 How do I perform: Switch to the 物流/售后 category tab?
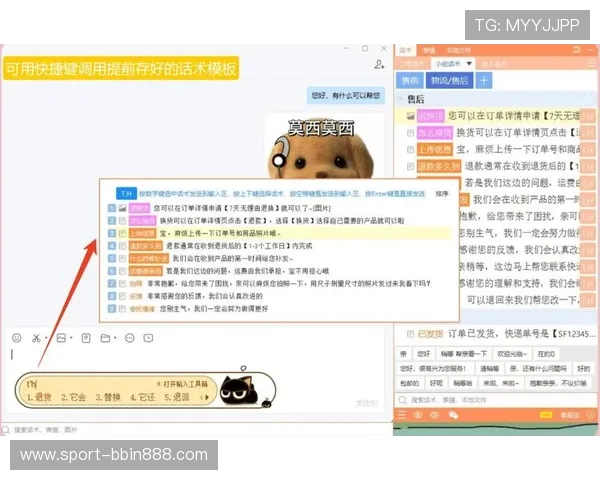pos(450,80)
